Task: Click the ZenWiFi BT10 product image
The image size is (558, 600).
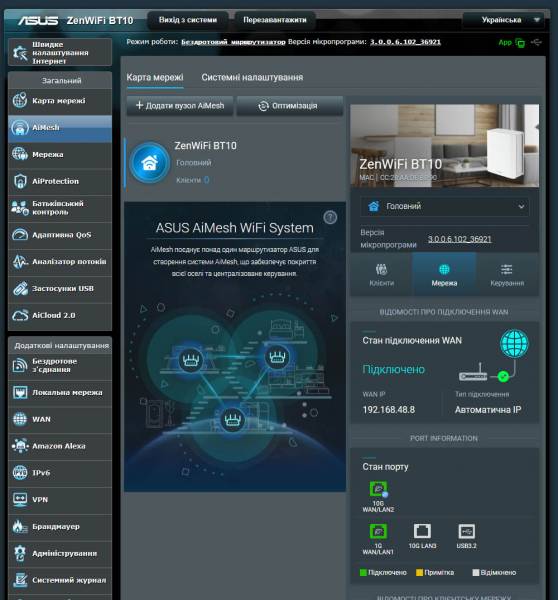Action: coord(445,145)
